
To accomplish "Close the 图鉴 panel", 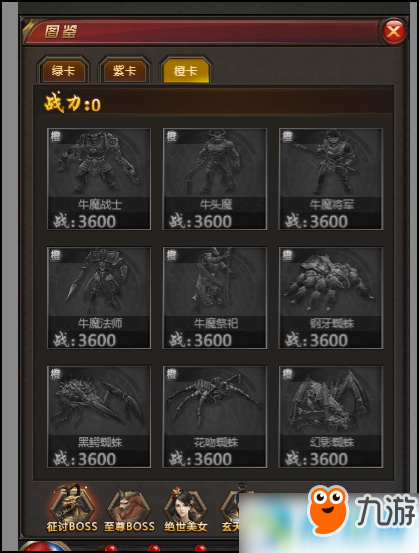I will (394, 31).
